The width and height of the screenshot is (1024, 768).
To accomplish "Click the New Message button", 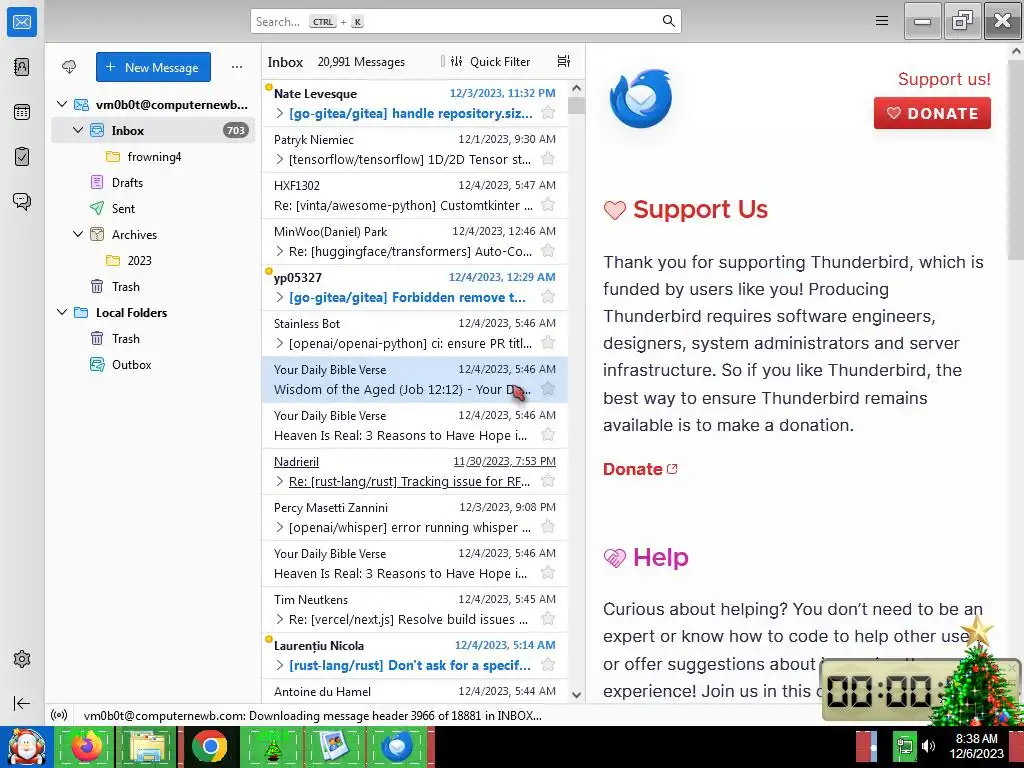I will [153, 67].
